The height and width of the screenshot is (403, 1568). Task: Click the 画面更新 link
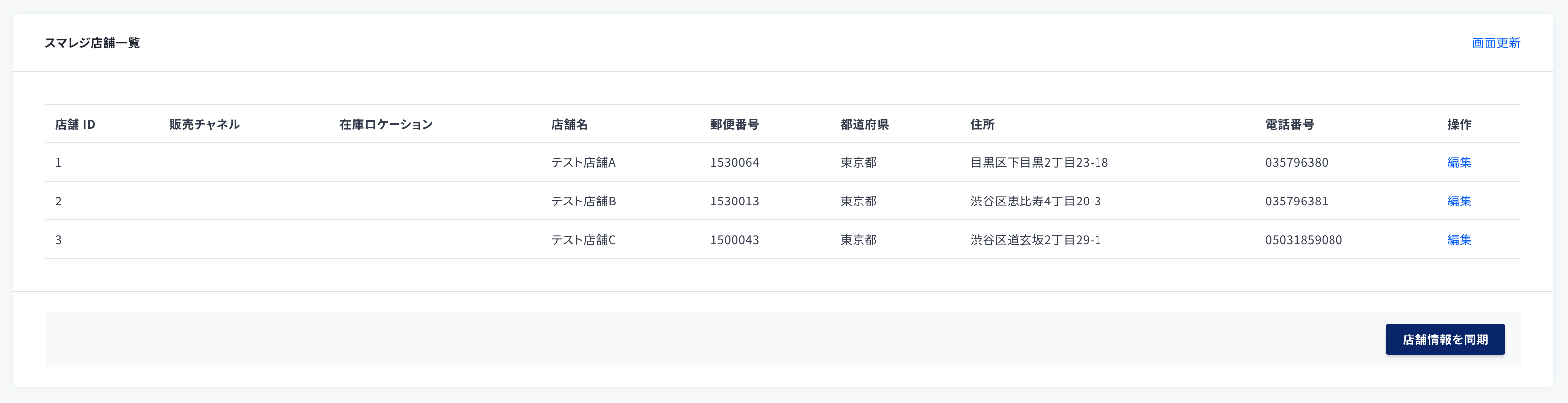tap(1495, 43)
